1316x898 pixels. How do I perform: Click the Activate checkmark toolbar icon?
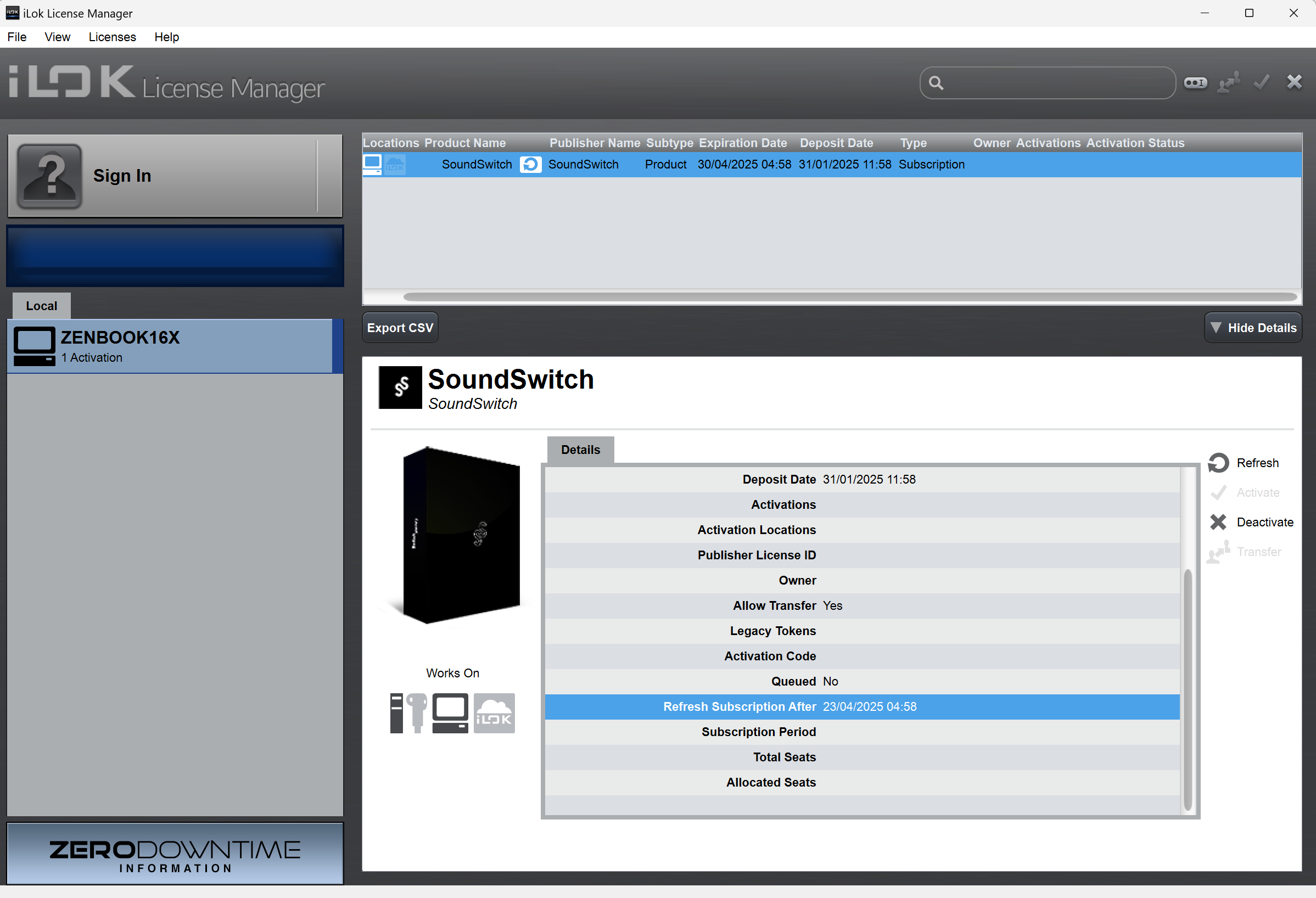click(1262, 83)
